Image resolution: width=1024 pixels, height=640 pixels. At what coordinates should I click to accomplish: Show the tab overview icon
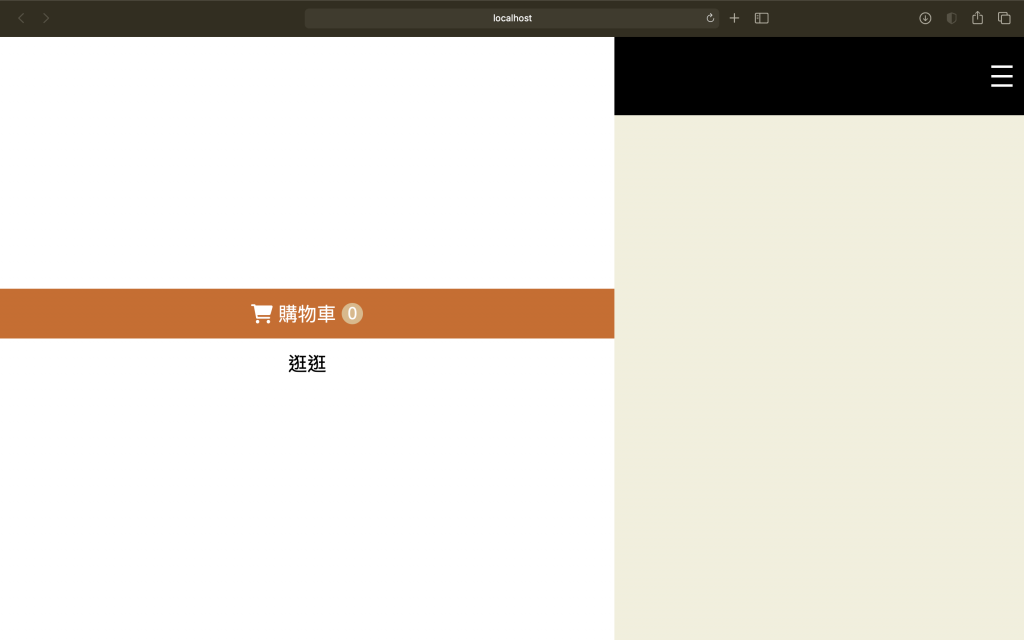click(1004, 18)
